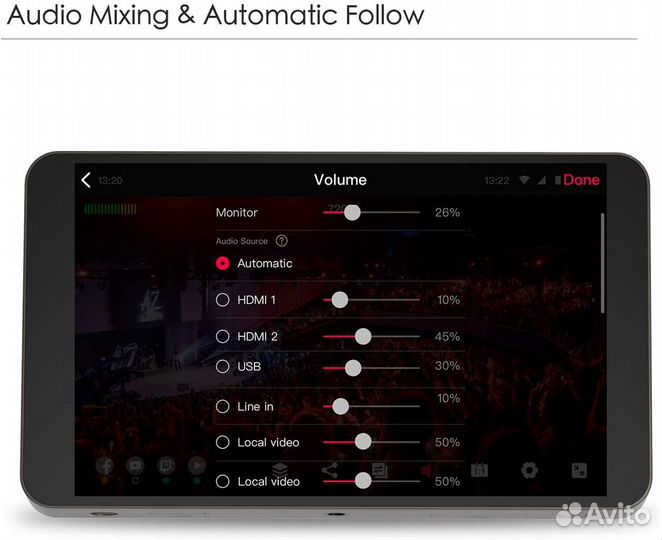This screenshot has width=662, height=540.
Task: Click the Monitor volume slider knob
Action: pos(352,212)
